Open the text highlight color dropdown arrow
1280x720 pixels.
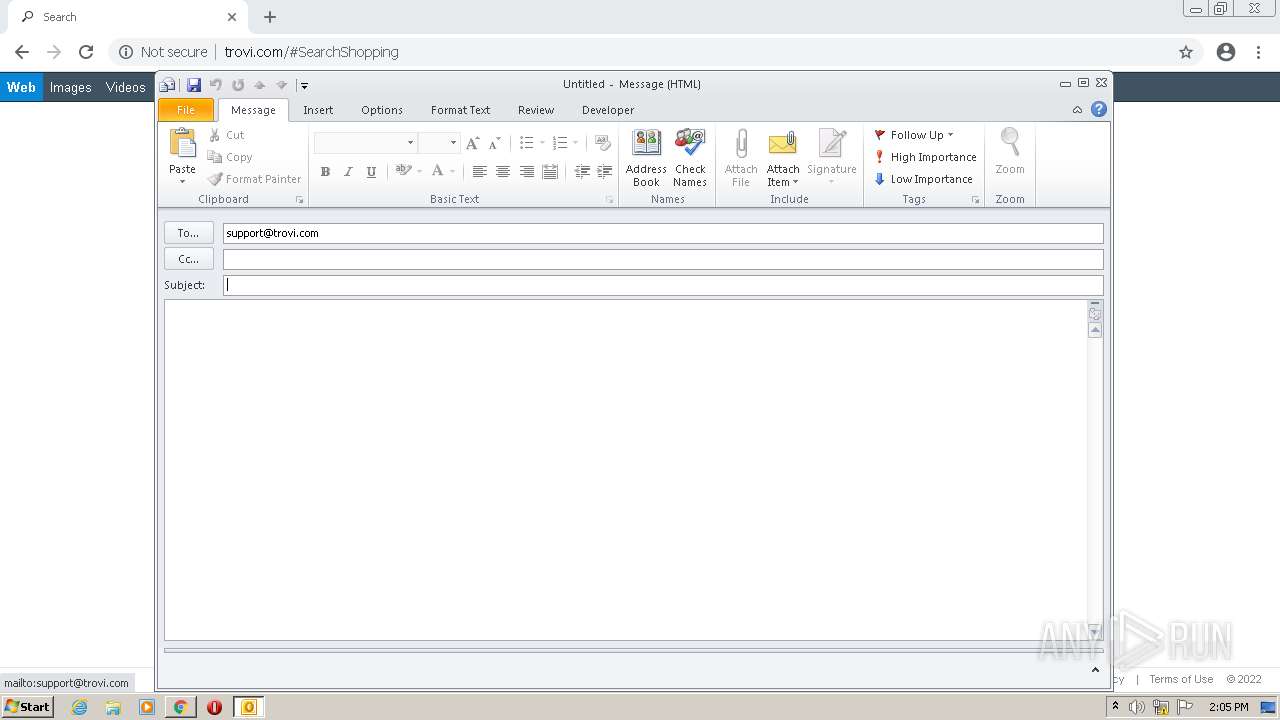pyautogui.click(x=419, y=172)
